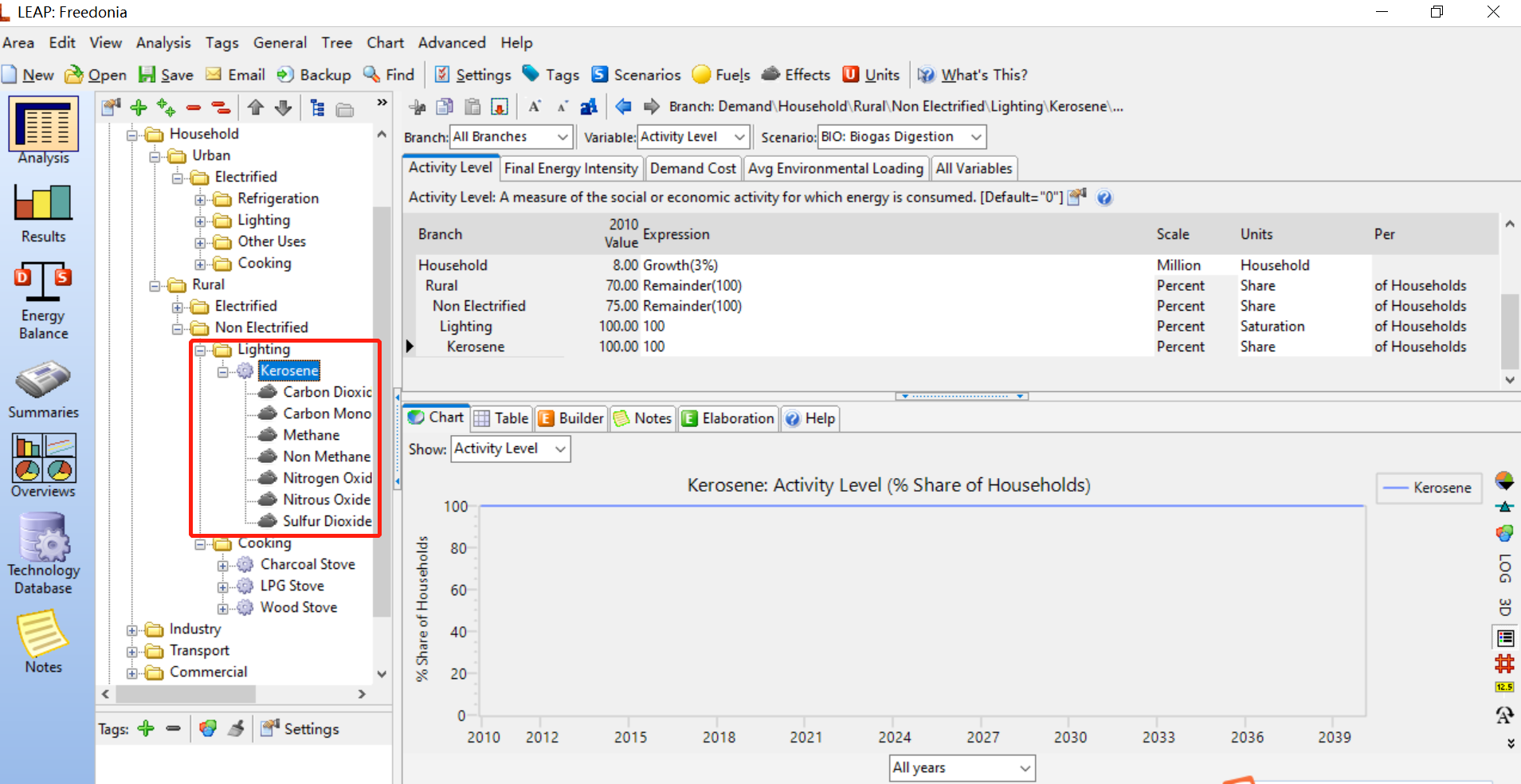Image resolution: width=1521 pixels, height=784 pixels.
Task: Click the red minus delete-branch icon
Action: pos(194,108)
